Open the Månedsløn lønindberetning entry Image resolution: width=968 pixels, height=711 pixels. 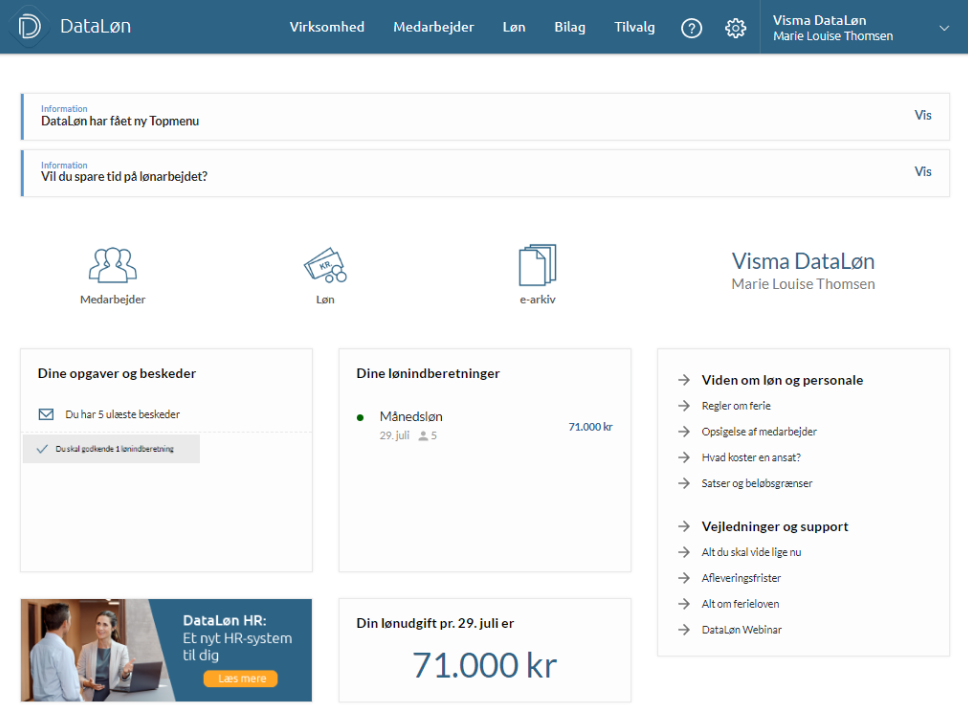(x=411, y=417)
